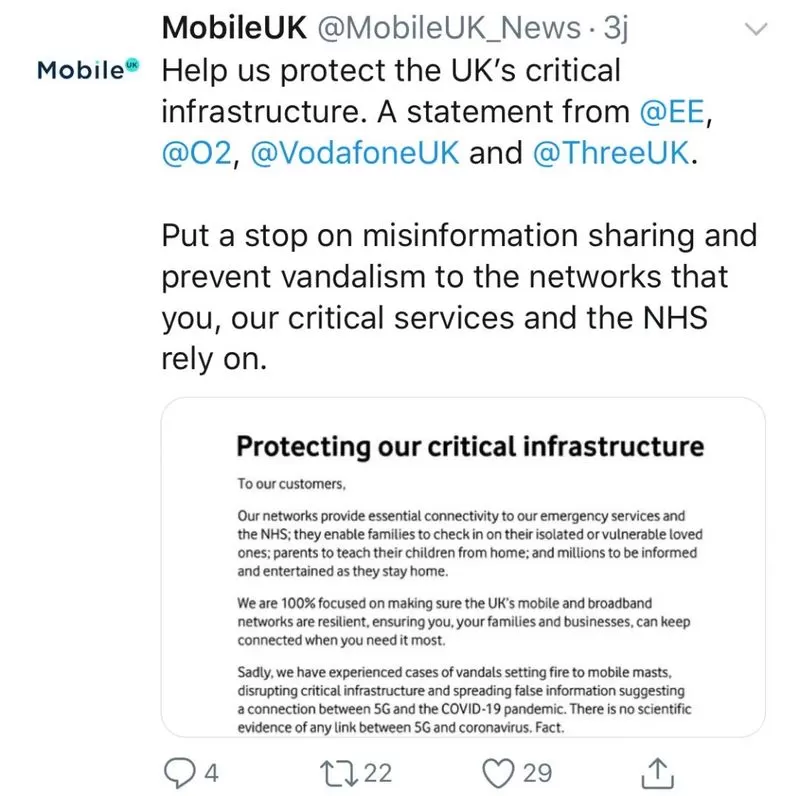Select the "Protecting our critical infrastructure" heading
Screen dimensions: 800x796
tap(470, 446)
